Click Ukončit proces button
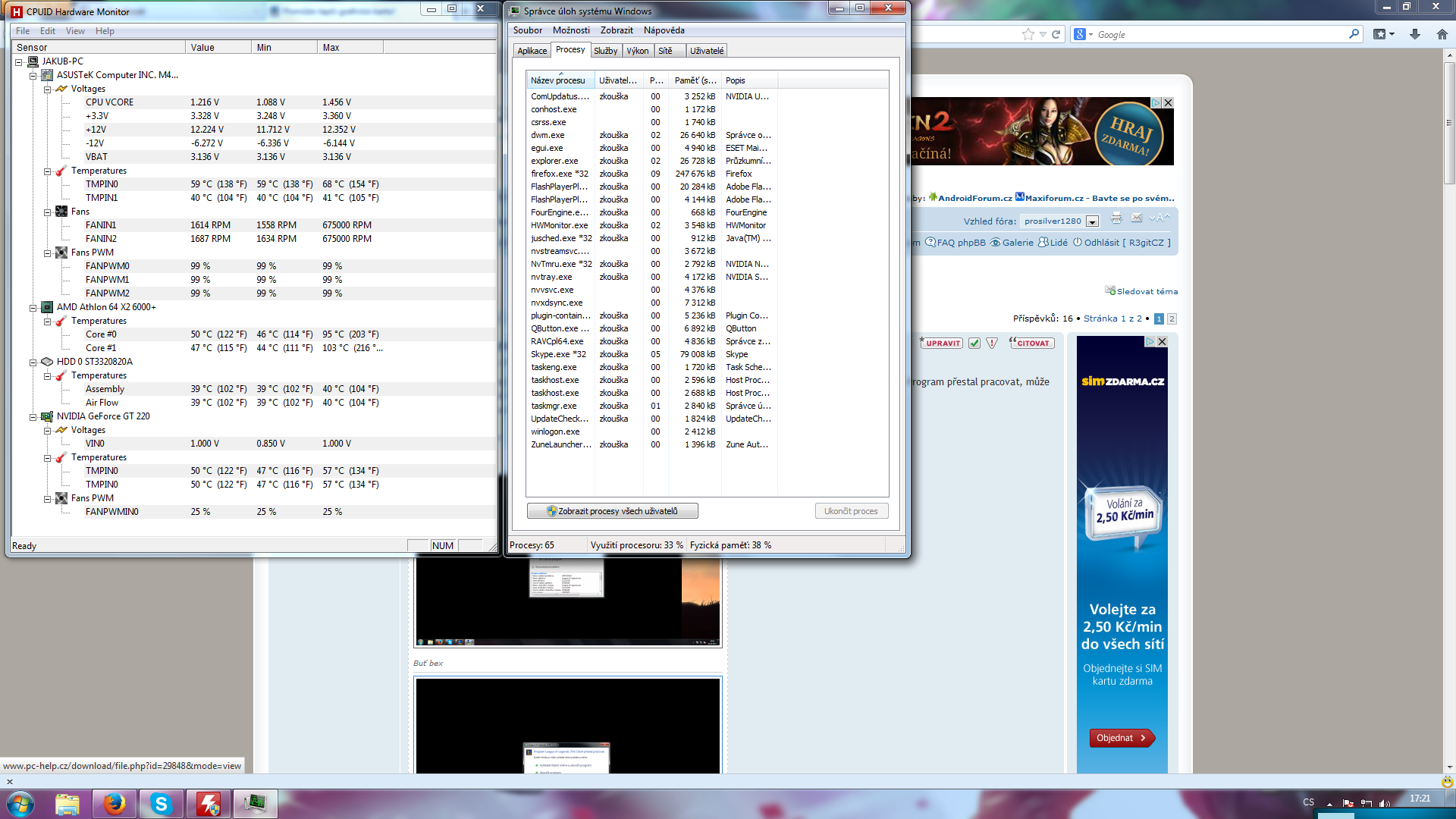Image resolution: width=1456 pixels, height=819 pixels. (x=851, y=511)
